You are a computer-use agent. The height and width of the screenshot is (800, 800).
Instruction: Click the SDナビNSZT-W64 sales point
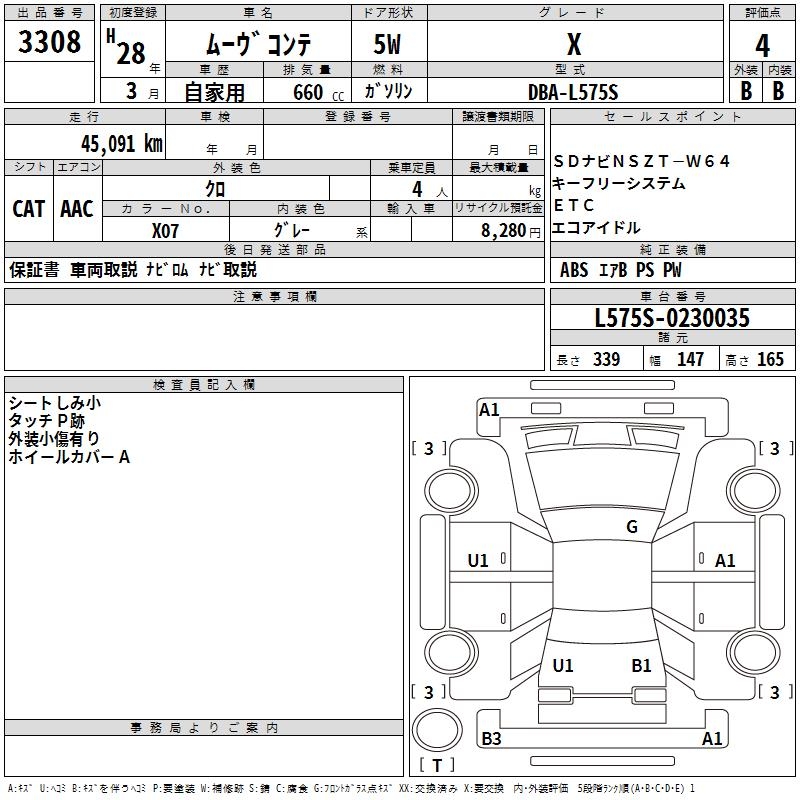click(x=642, y=161)
